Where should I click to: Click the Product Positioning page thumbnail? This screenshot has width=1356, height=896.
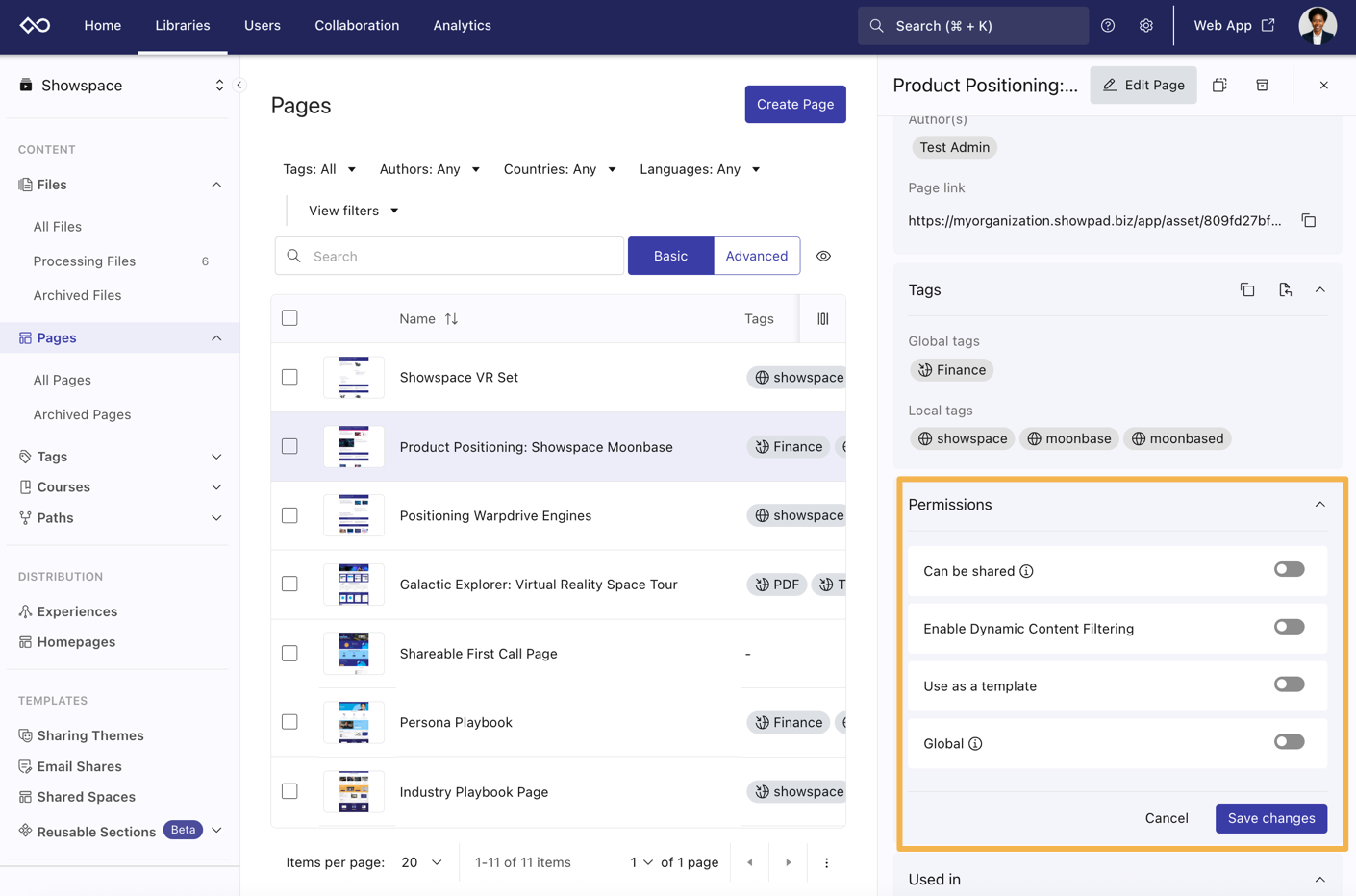tap(354, 447)
